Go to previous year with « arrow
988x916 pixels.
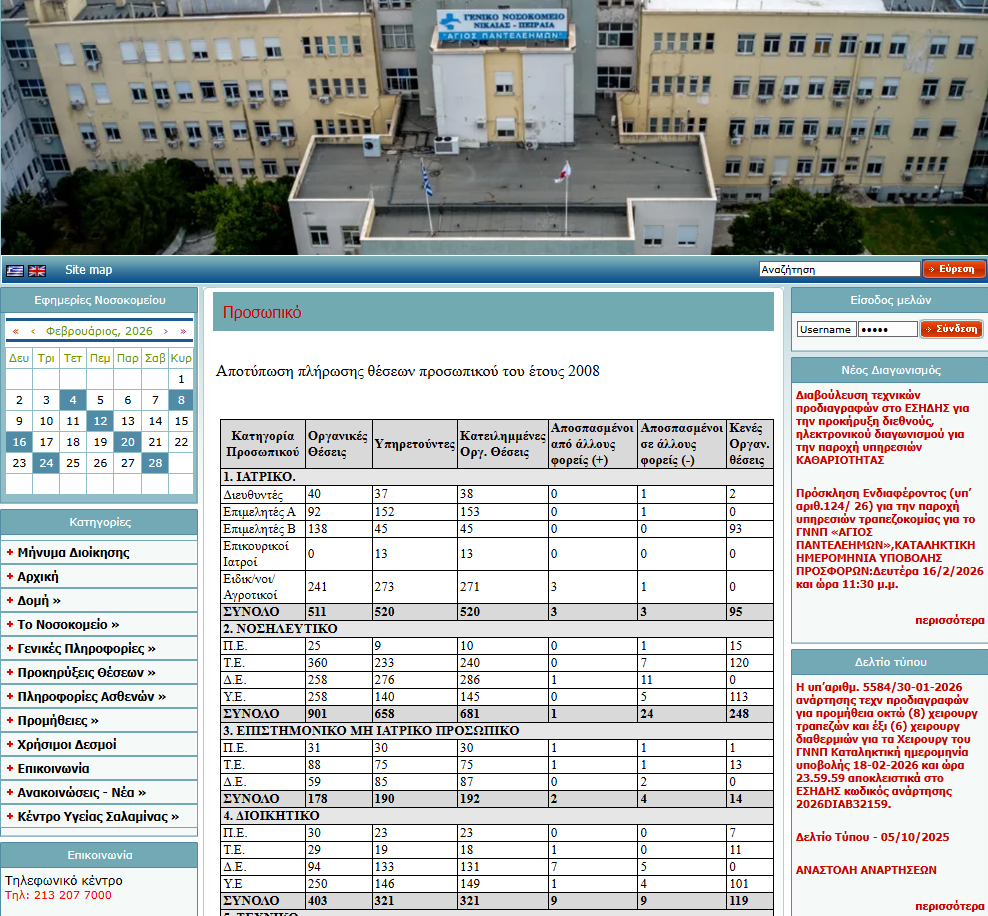(x=15, y=331)
